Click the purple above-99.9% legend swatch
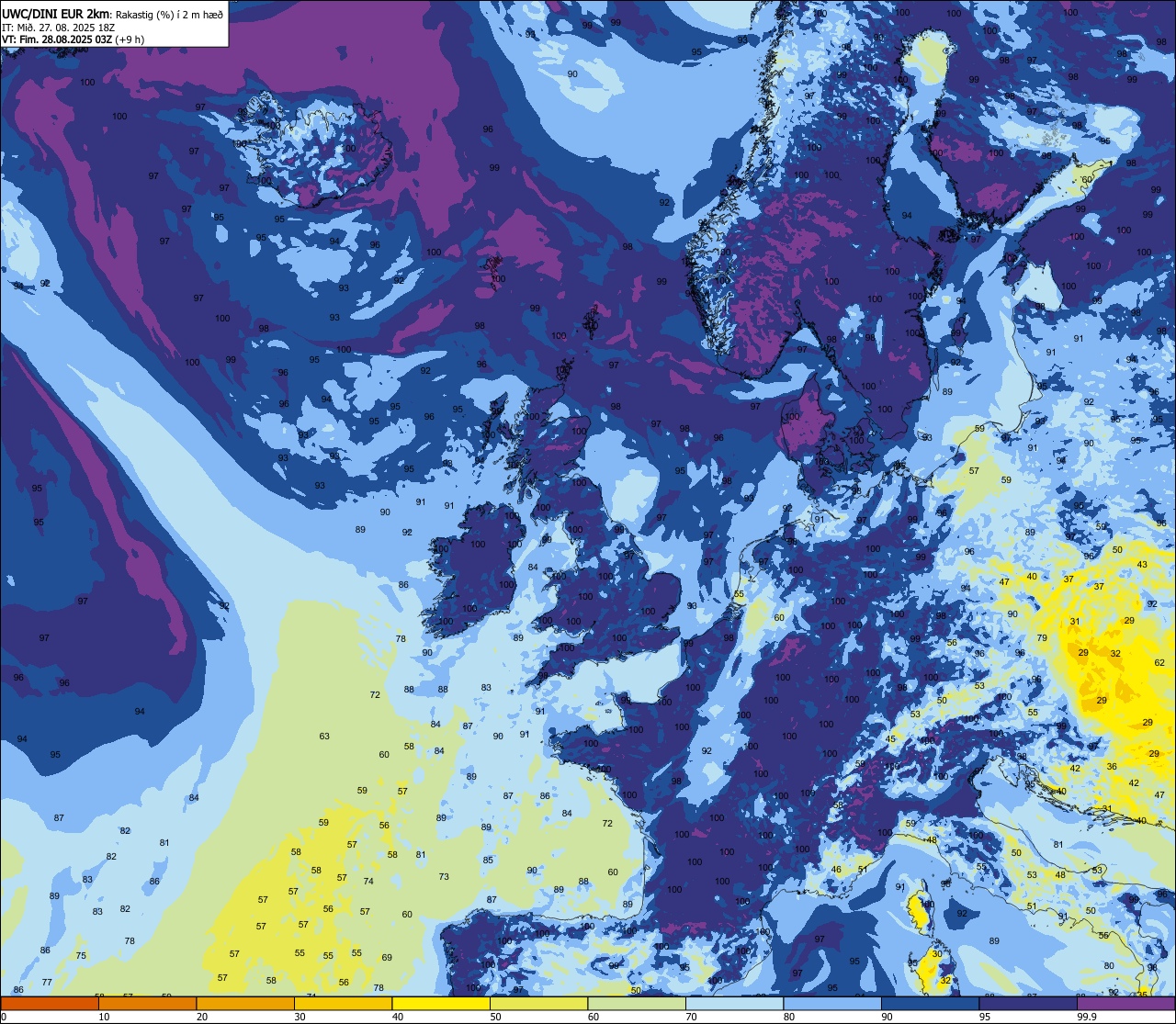Image resolution: width=1176 pixels, height=1024 pixels. pos(1125,1004)
